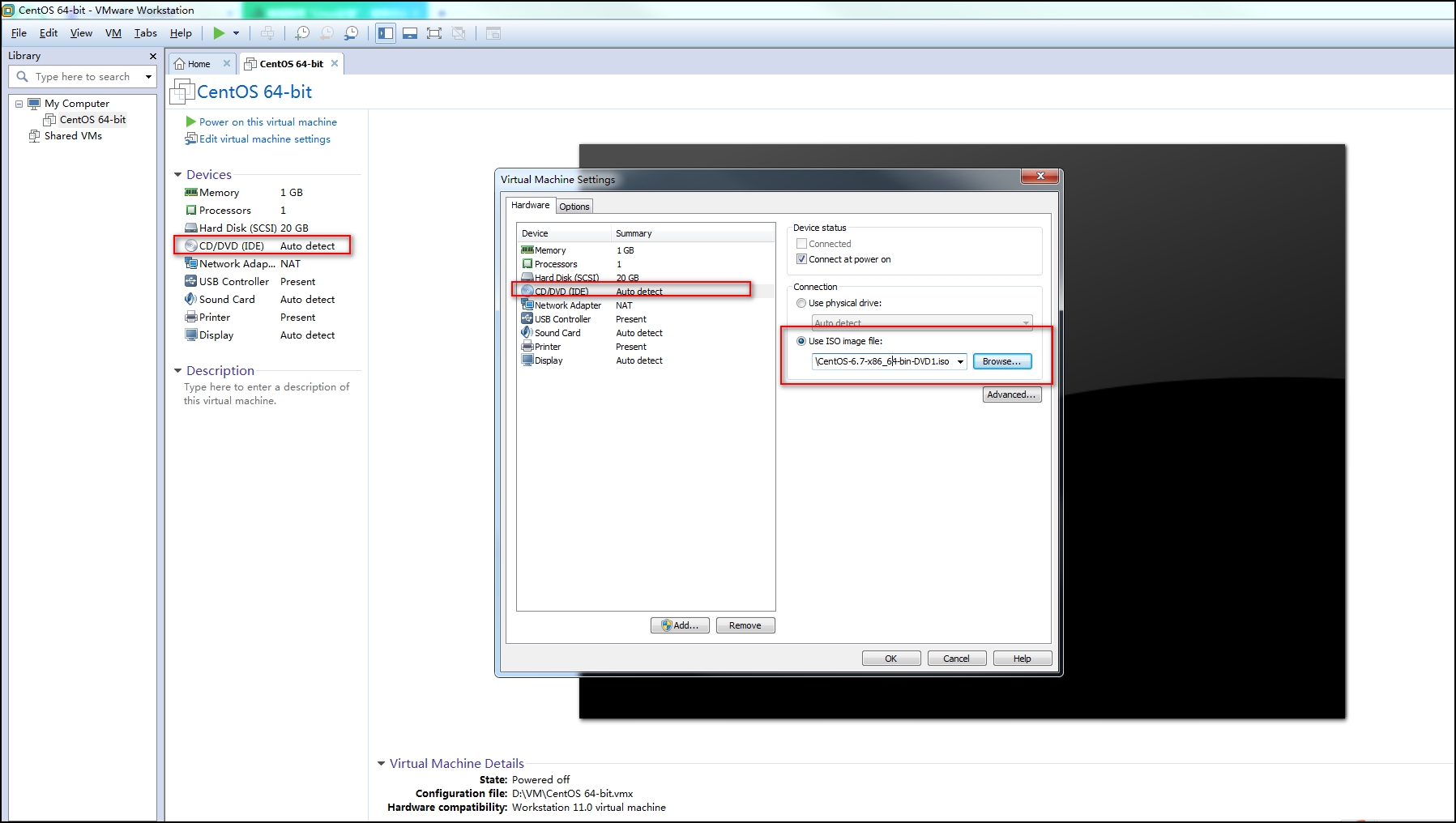Select Network Adapter row in settings dialog
1456x823 pixels.
(646, 306)
